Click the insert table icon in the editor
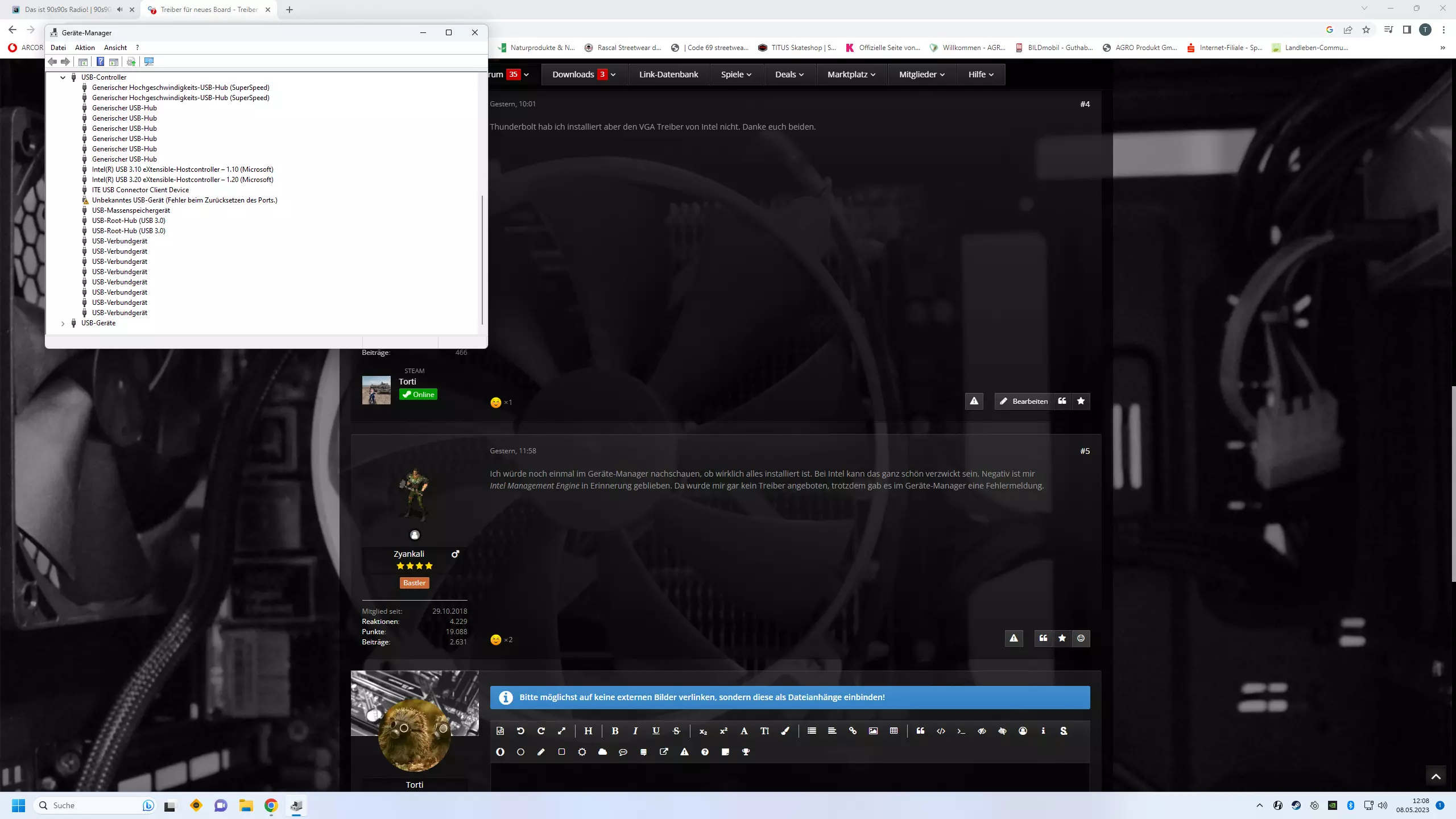 coord(894,731)
